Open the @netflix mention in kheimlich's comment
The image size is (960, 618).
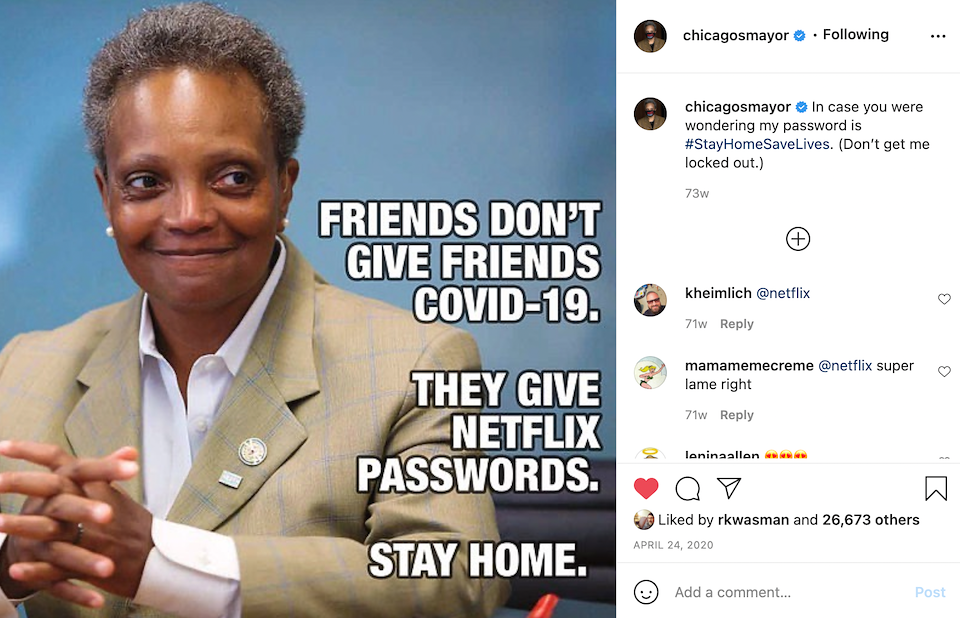click(x=783, y=293)
